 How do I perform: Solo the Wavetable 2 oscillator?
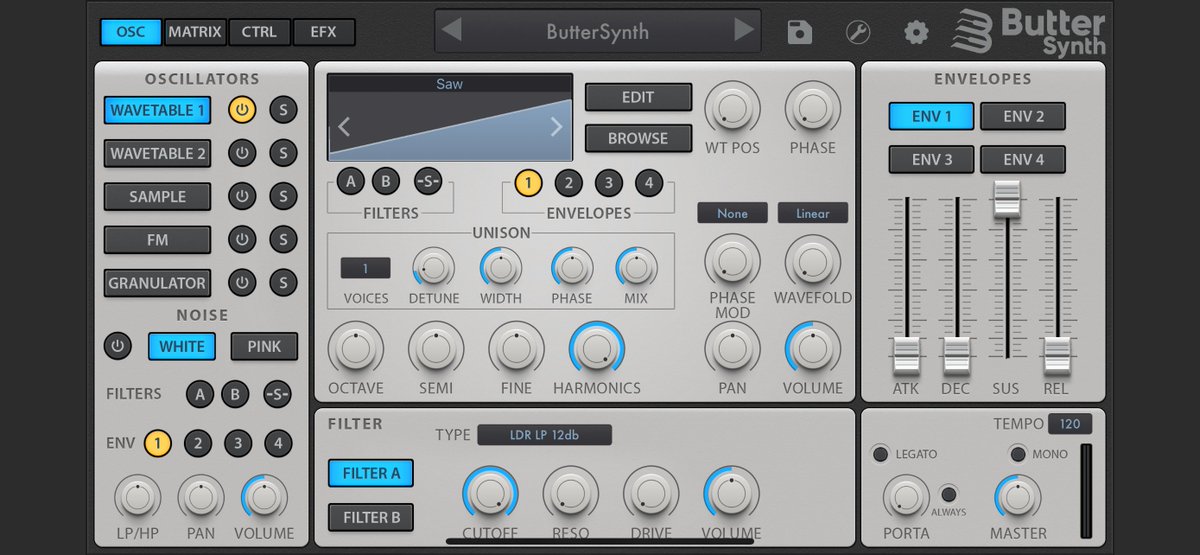point(283,153)
